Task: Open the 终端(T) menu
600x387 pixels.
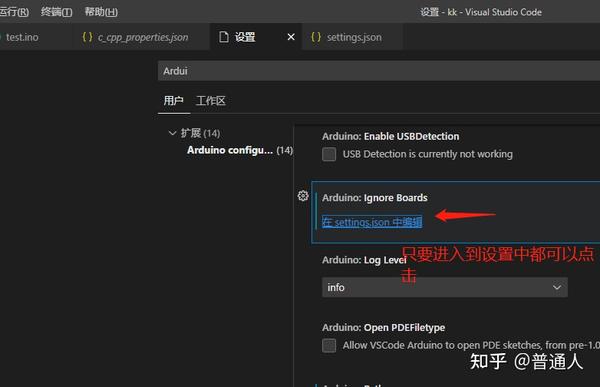Action: click(x=56, y=12)
